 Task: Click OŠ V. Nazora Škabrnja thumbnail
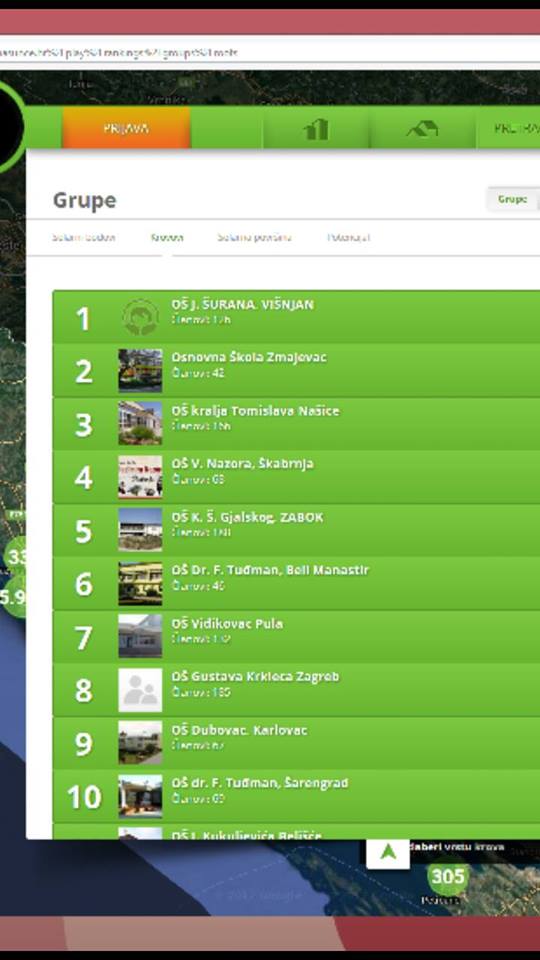click(x=140, y=477)
